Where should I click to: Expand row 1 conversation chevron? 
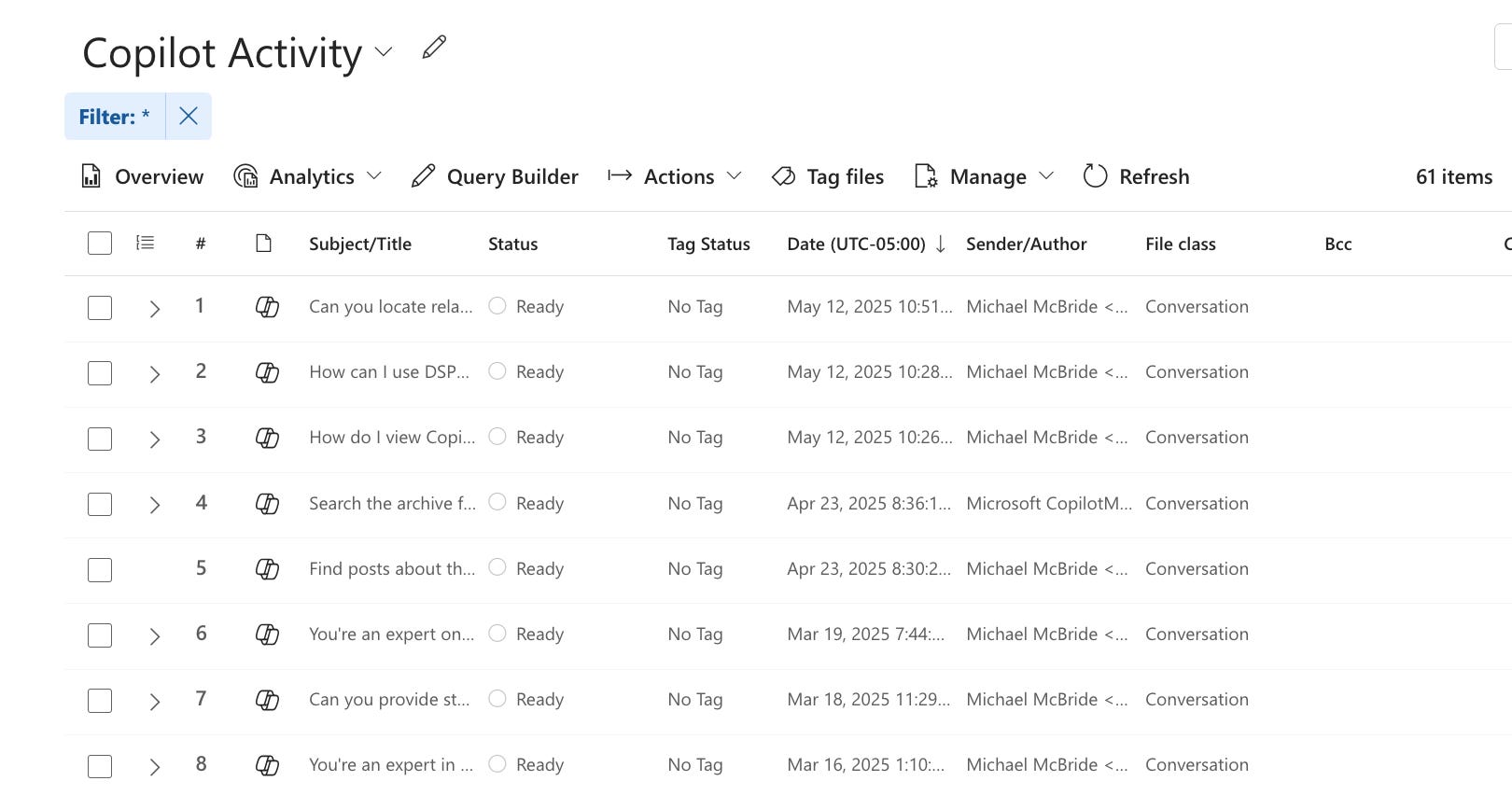(x=155, y=309)
